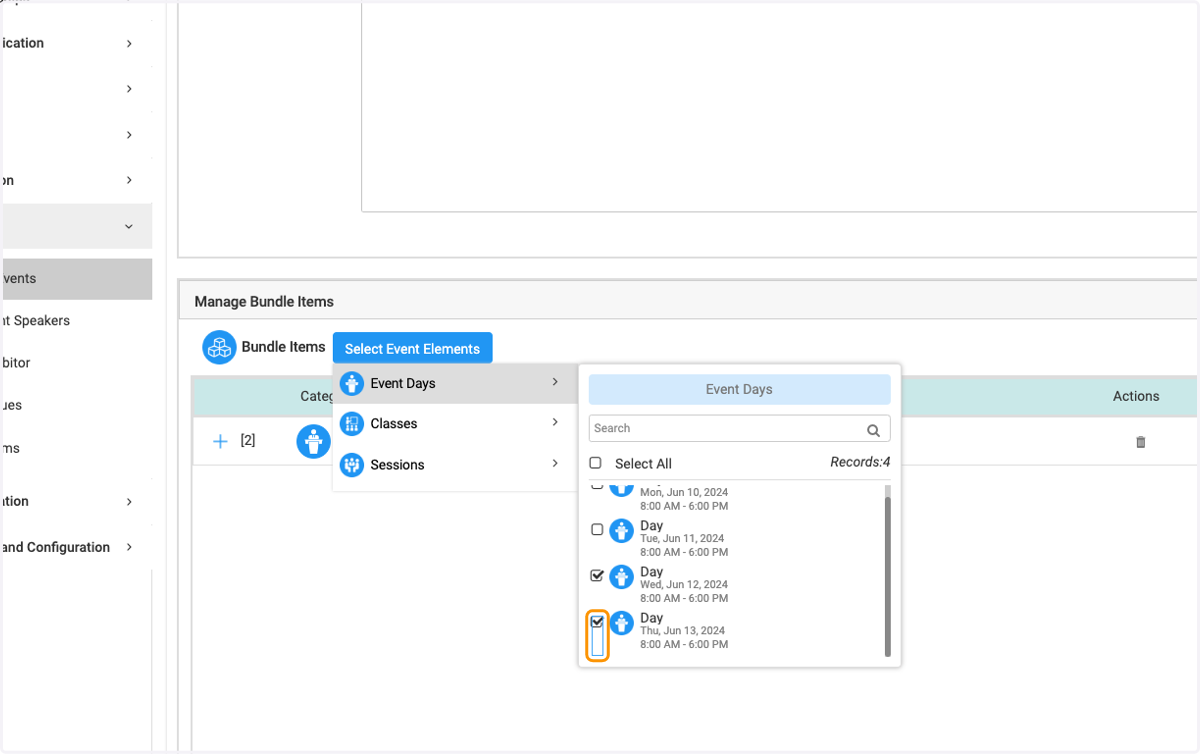
Task: Click the podium icon in bundle row [2]
Action: (x=313, y=441)
